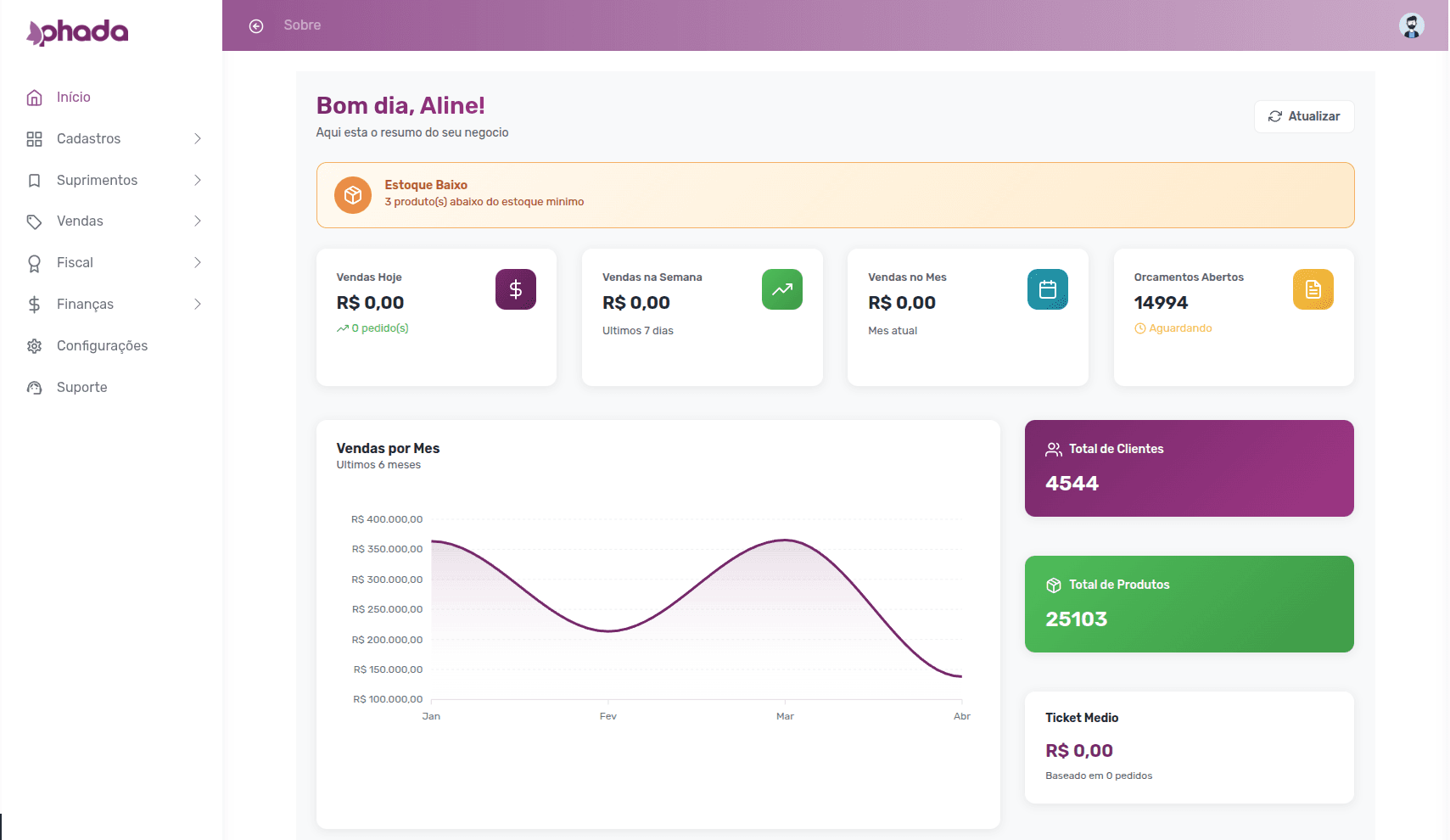
Task: Click the Início home icon
Action: pyautogui.click(x=34, y=98)
